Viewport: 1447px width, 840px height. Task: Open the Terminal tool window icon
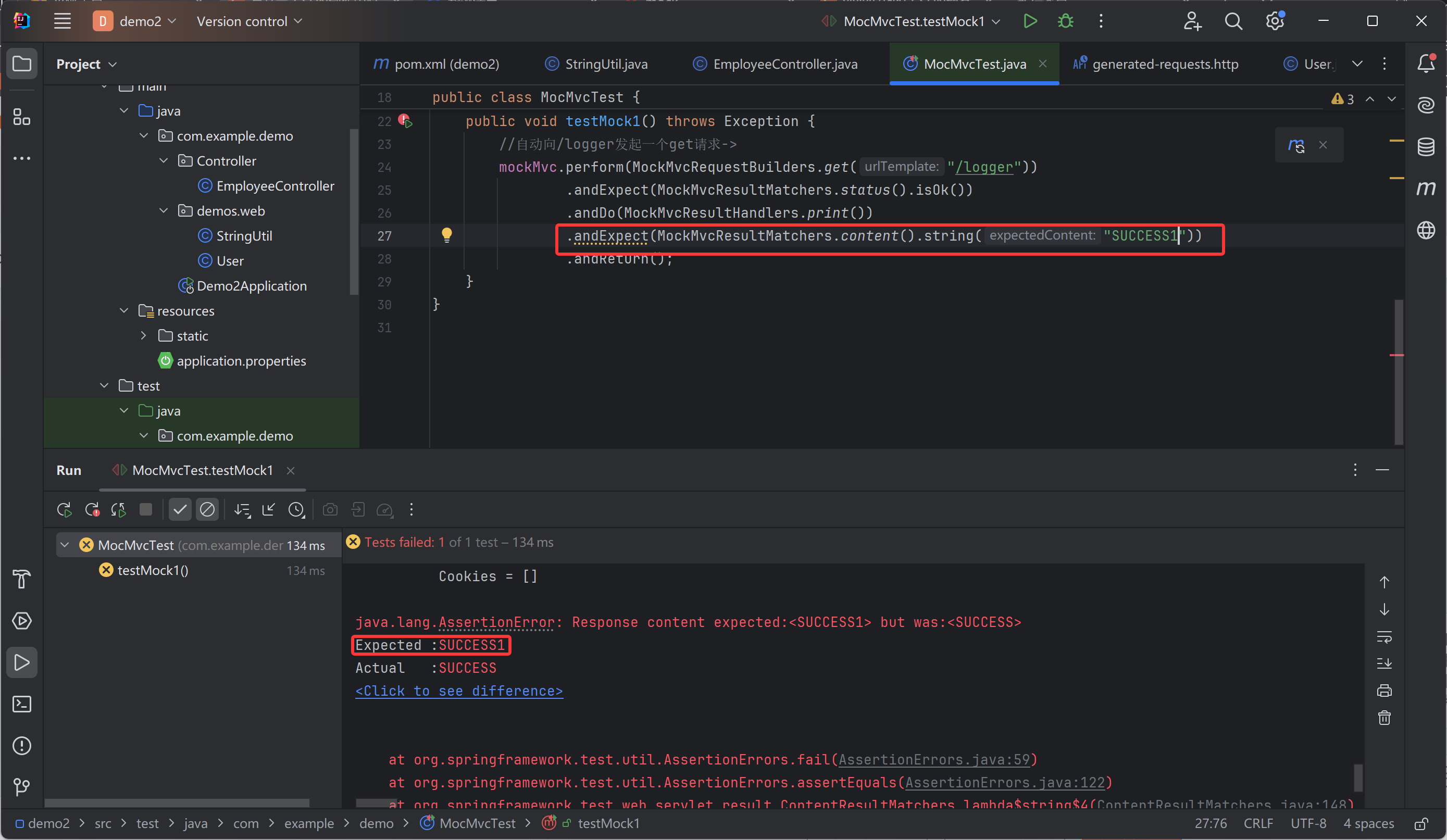pyautogui.click(x=22, y=704)
